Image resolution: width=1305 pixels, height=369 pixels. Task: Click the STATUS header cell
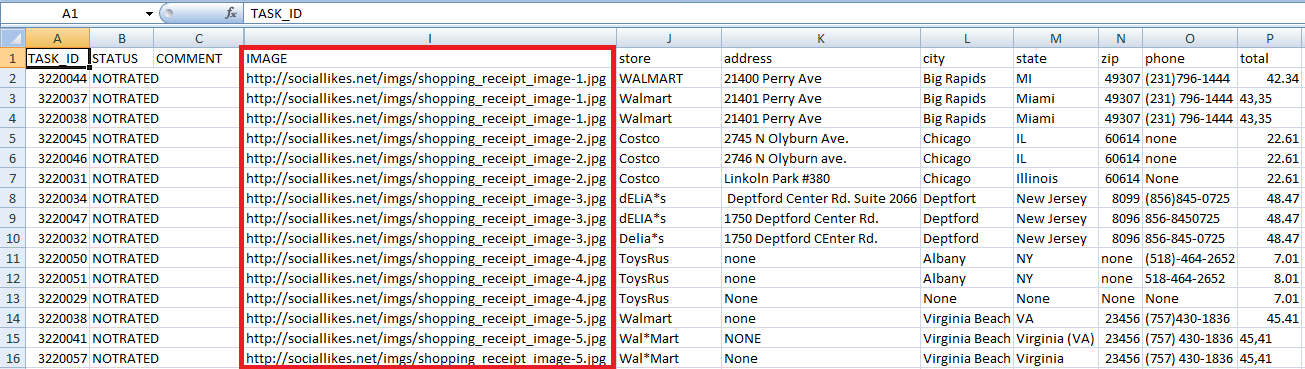pyautogui.click(x=122, y=58)
